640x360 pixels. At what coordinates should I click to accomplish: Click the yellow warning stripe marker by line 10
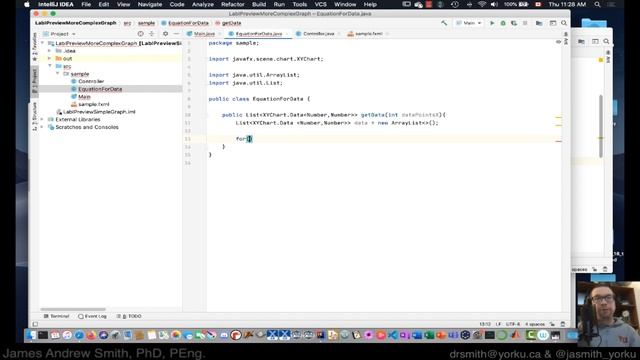click(x=558, y=118)
